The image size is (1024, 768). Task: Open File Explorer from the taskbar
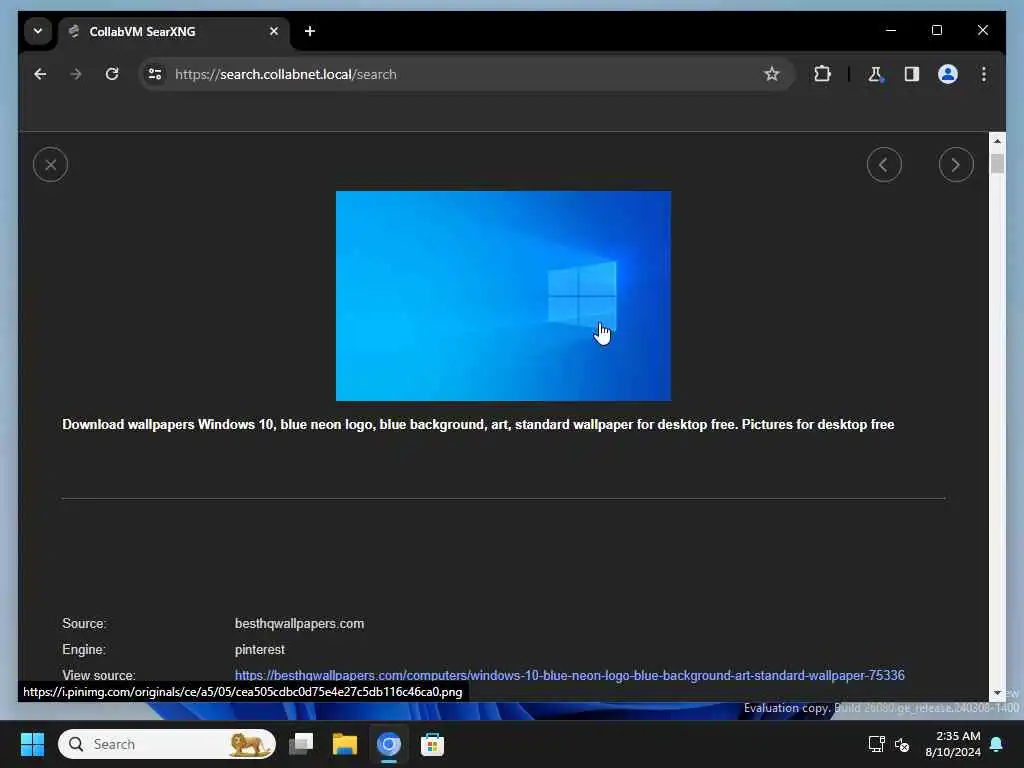[x=344, y=744]
